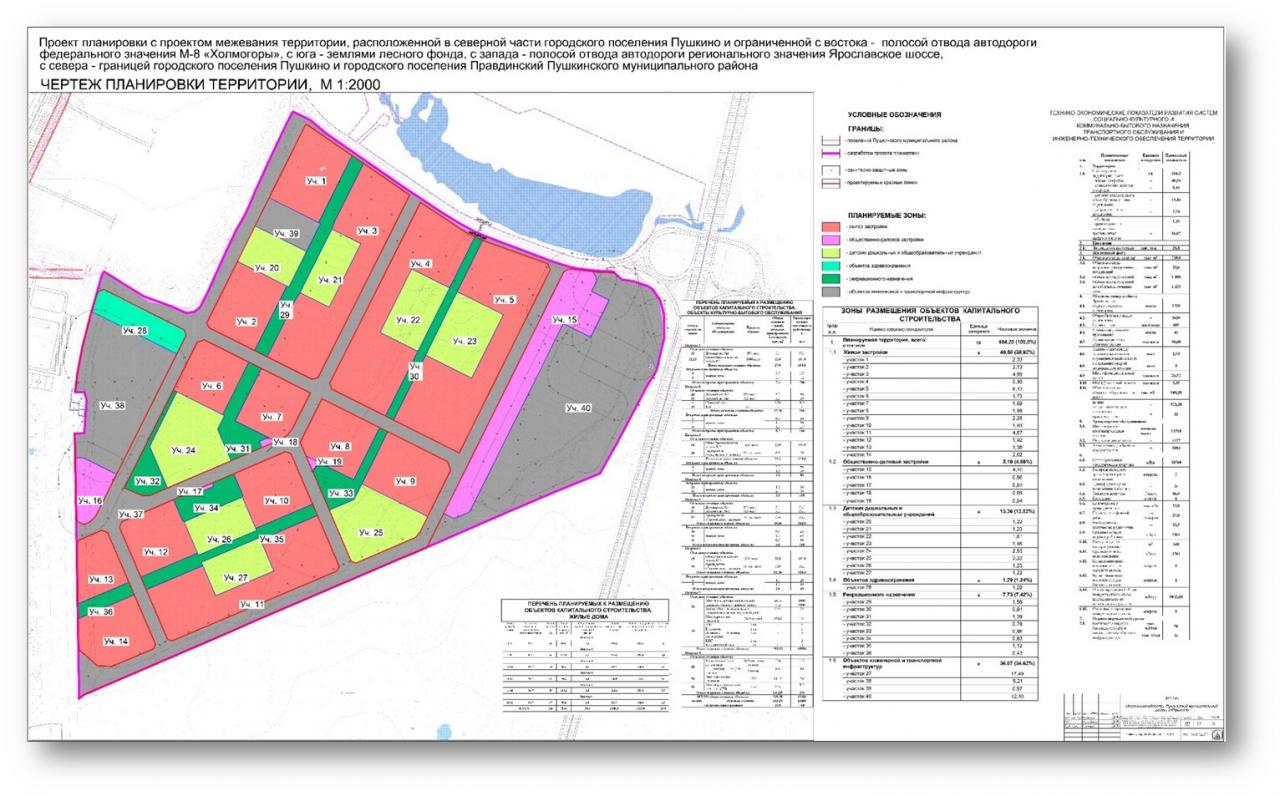Click the "Уч. 2" plot label

(247, 321)
